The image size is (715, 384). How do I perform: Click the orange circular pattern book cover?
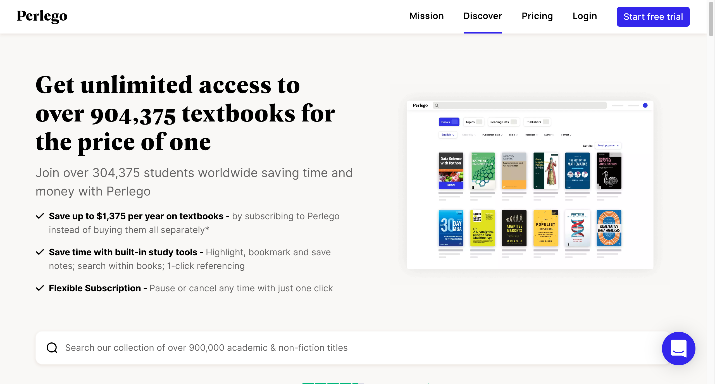[609, 228]
